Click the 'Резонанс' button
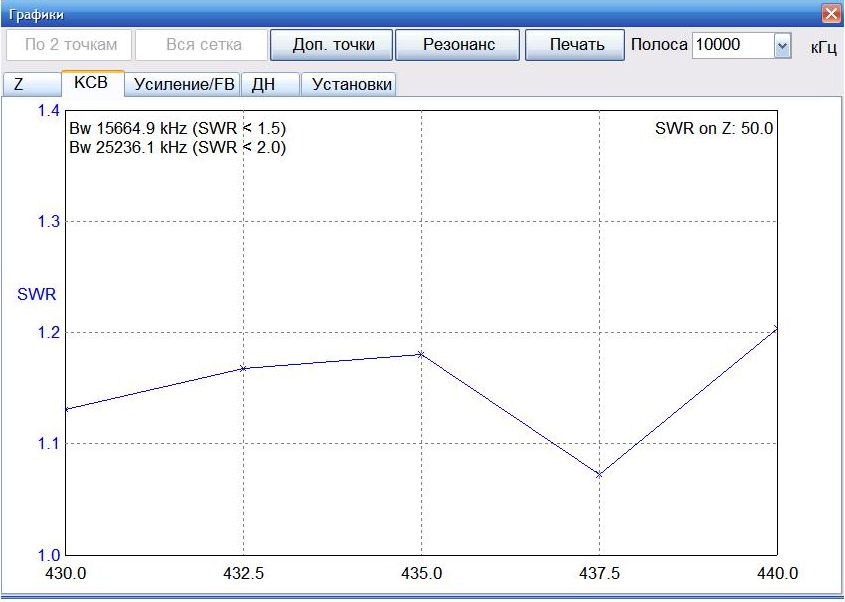The height and width of the screenshot is (602, 845). click(x=458, y=45)
